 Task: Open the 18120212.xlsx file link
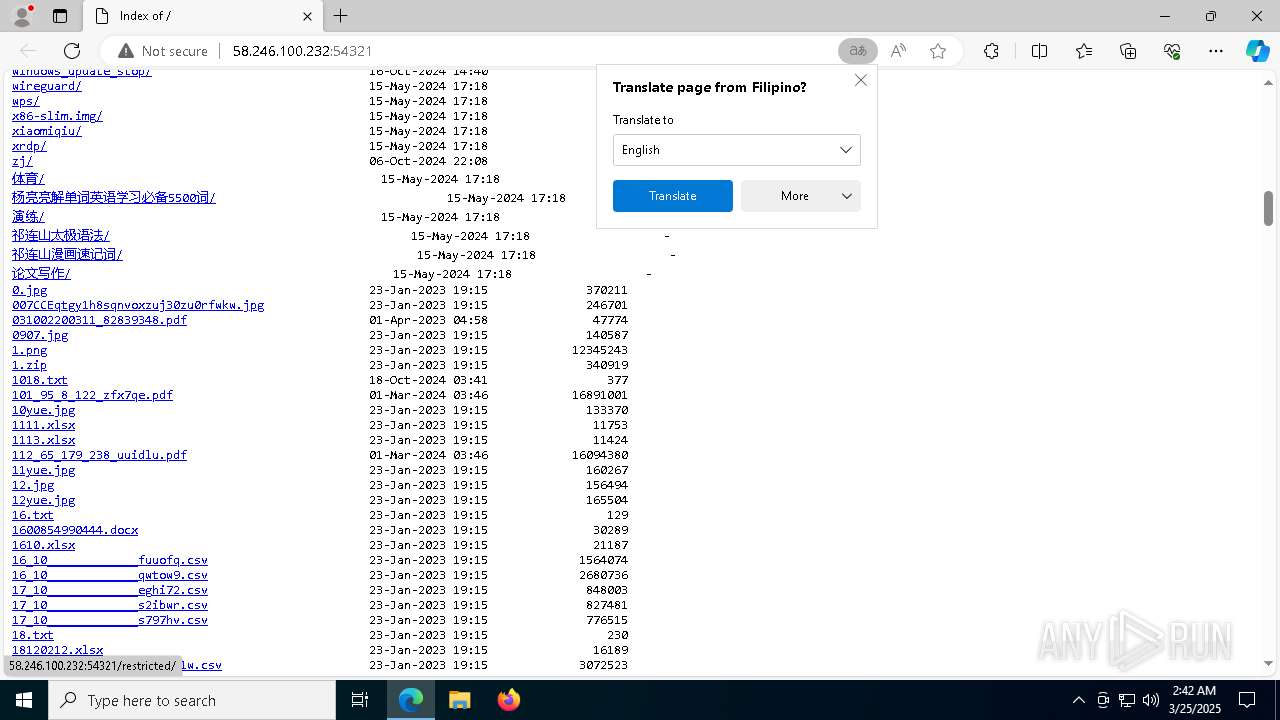[57, 650]
